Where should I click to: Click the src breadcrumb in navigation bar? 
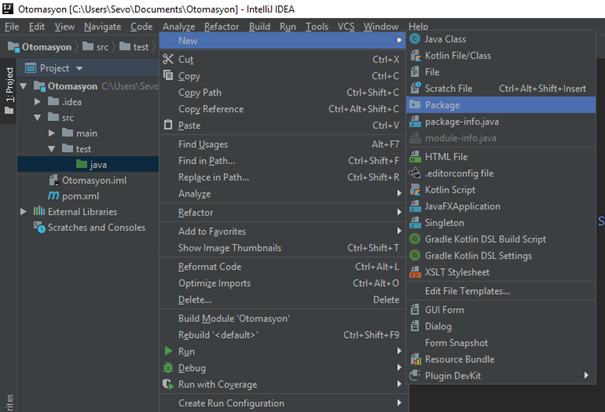(96, 47)
